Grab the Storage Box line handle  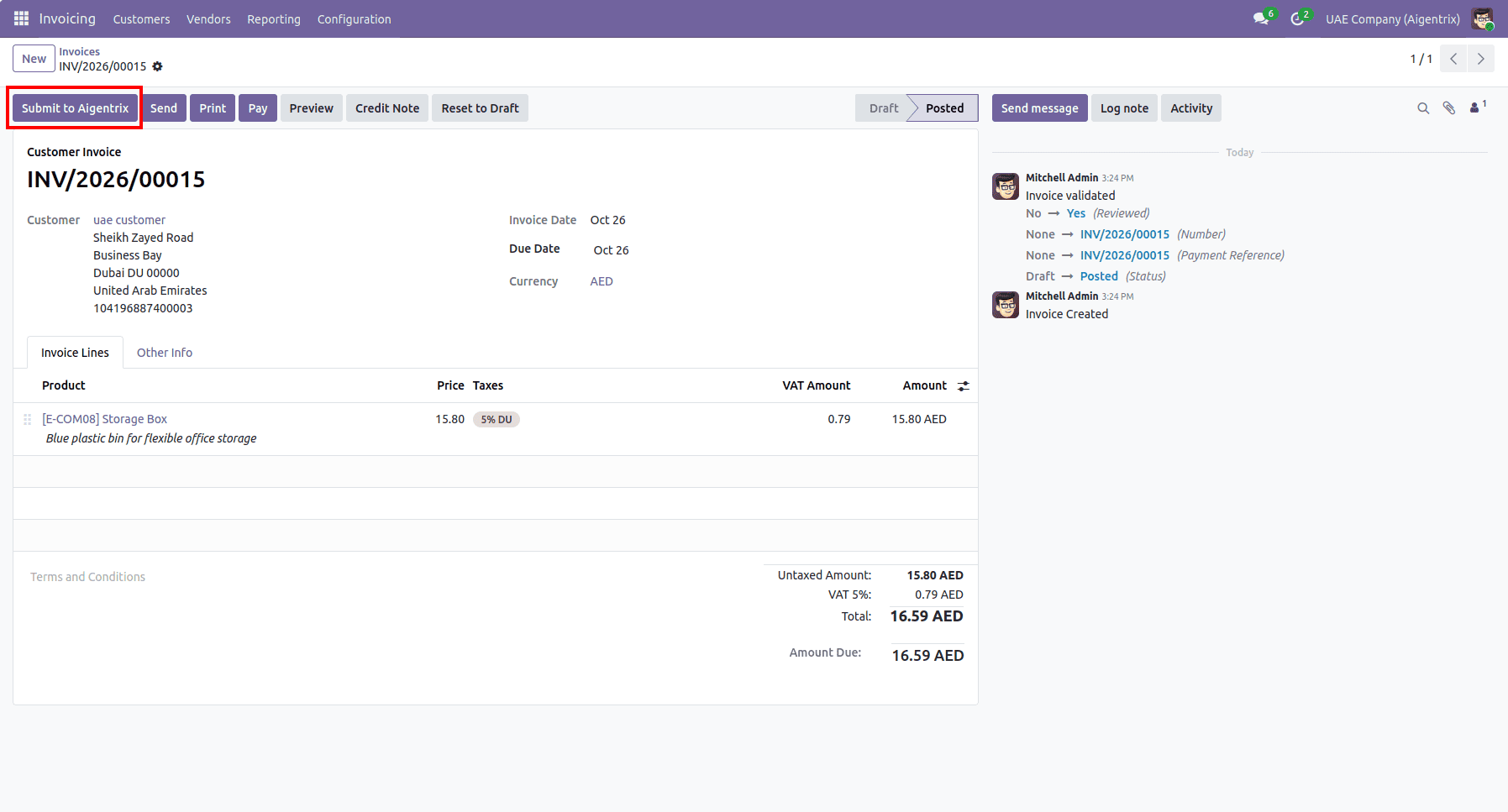coord(28,419)
